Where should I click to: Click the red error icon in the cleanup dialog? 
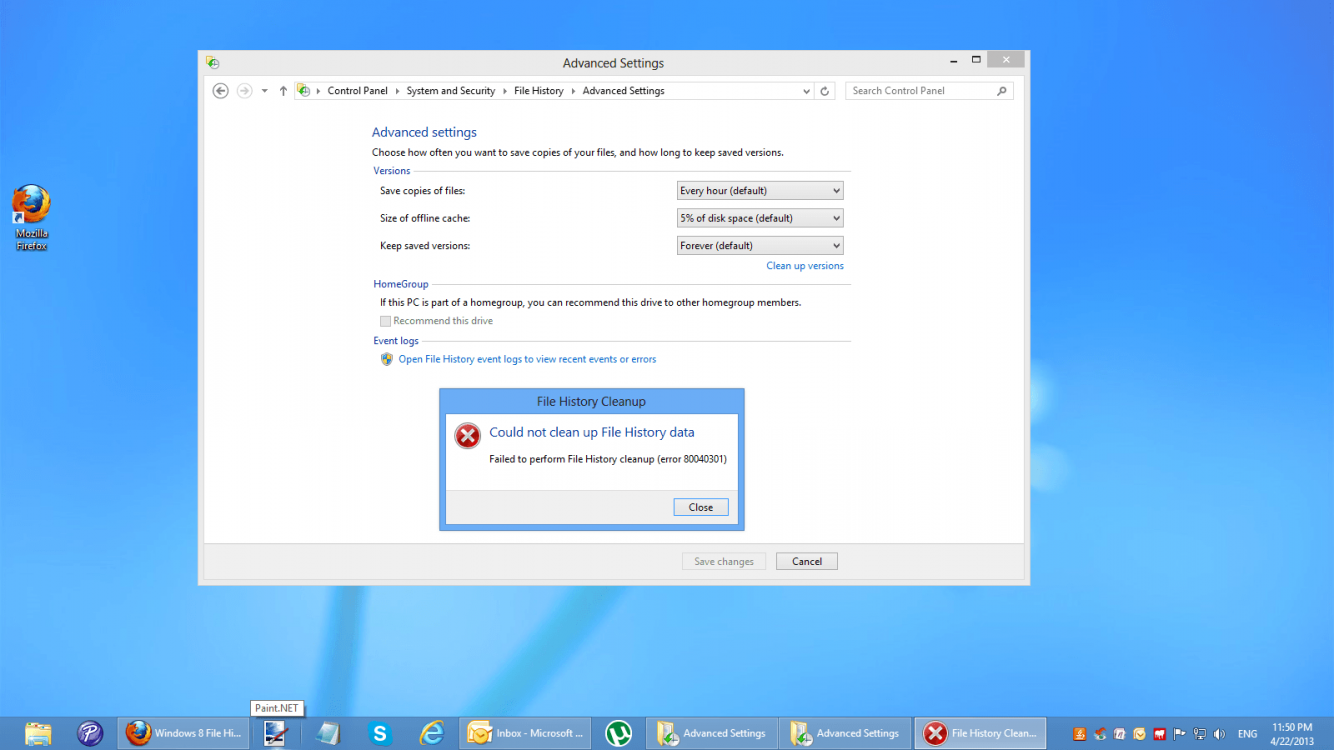(467, 436)
